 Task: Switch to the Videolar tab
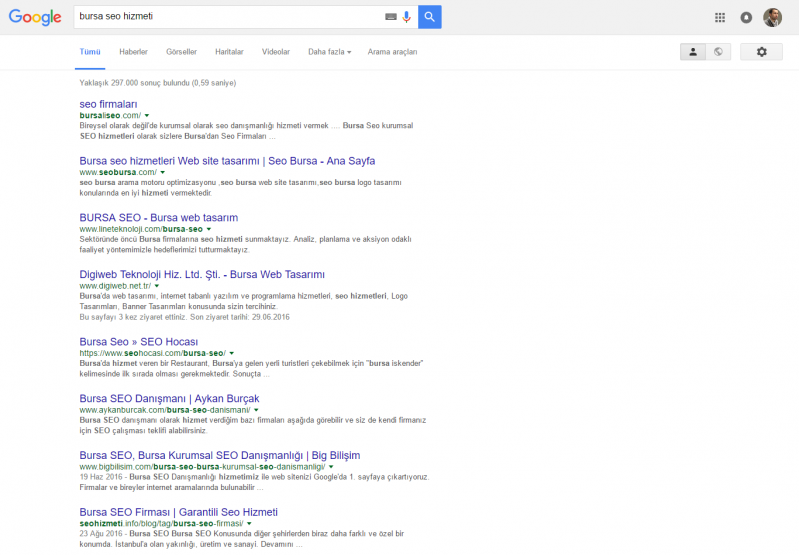click(x=276, y=52)
